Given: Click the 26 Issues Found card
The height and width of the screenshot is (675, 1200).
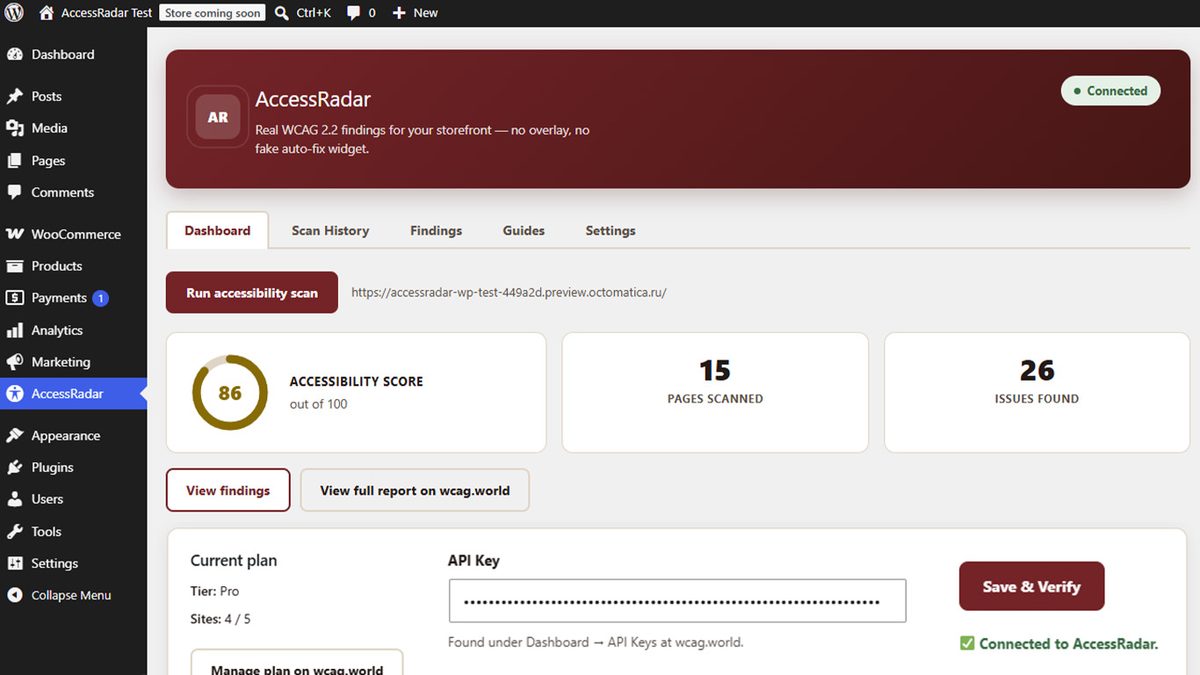Looking at the screenshot, I should [1037, 392].
